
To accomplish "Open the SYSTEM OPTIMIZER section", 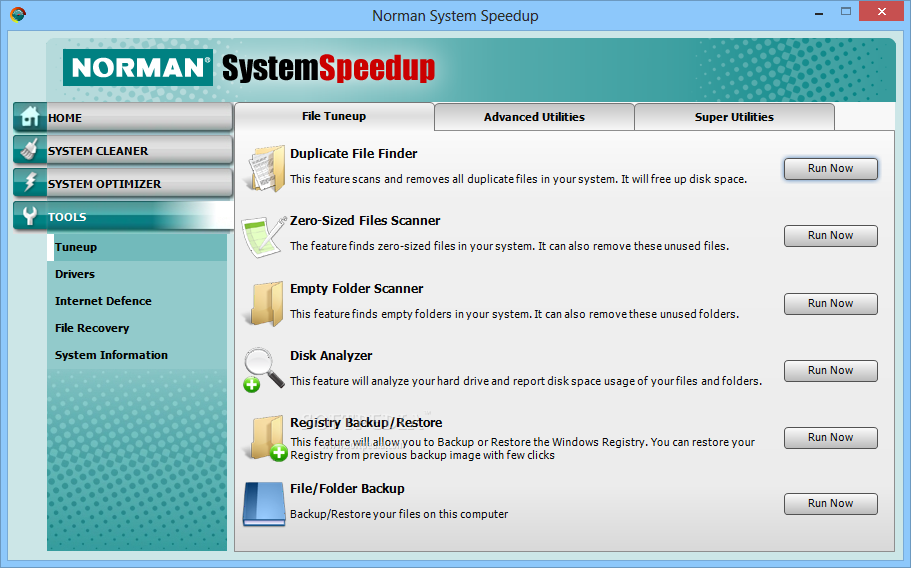I will 123,183.
